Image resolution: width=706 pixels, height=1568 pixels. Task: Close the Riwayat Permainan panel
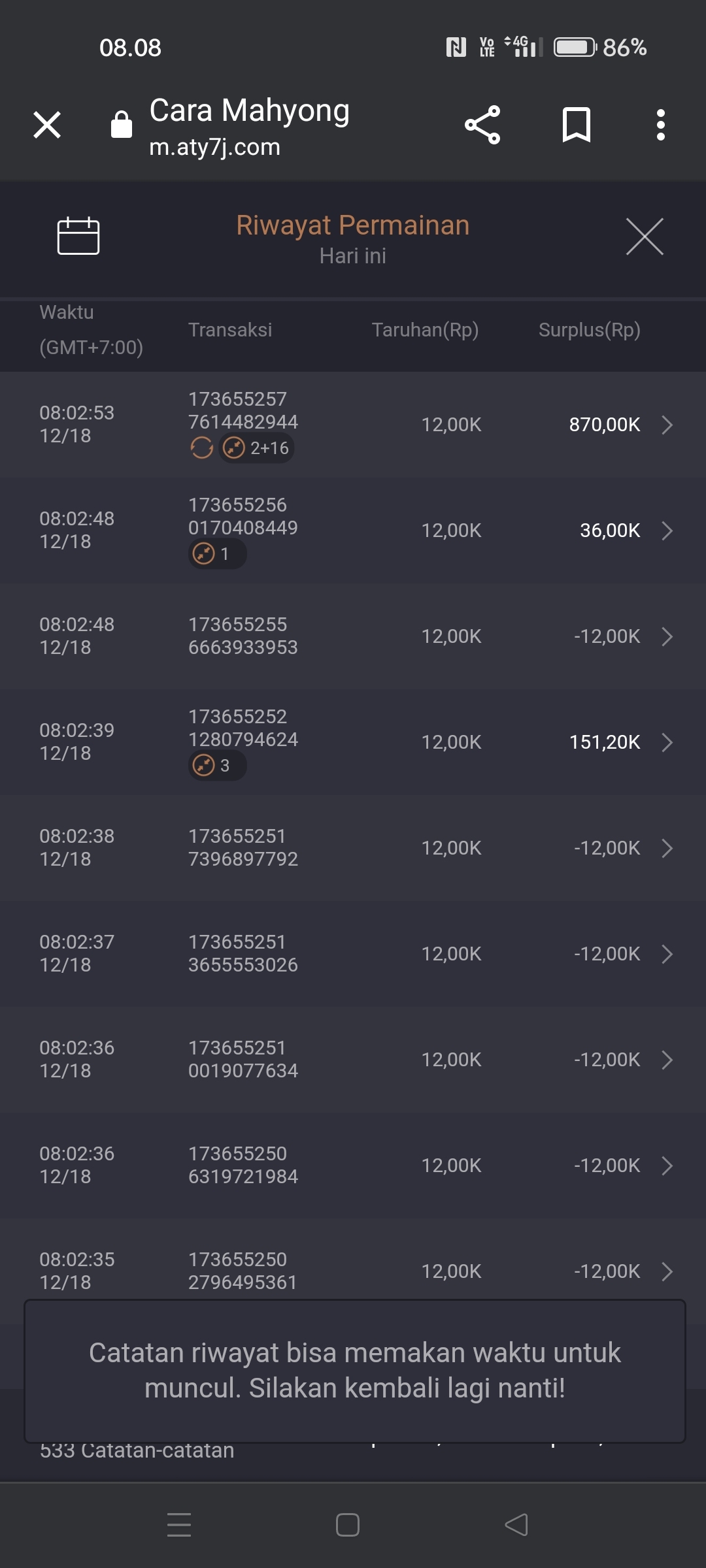coord(645,237)
